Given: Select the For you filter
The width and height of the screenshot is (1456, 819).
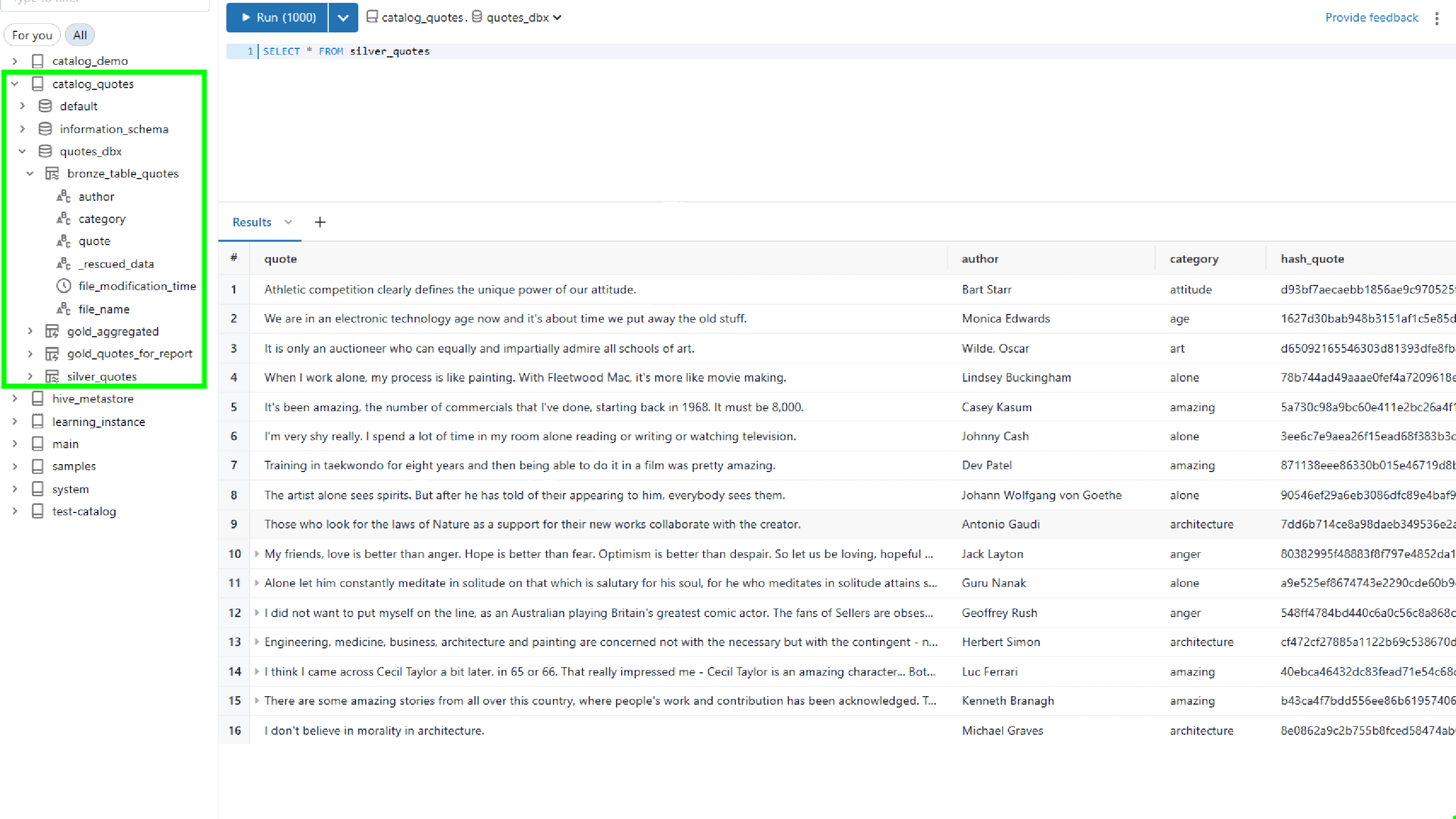Looking at the screenshot, I should (x=32, y=35).
